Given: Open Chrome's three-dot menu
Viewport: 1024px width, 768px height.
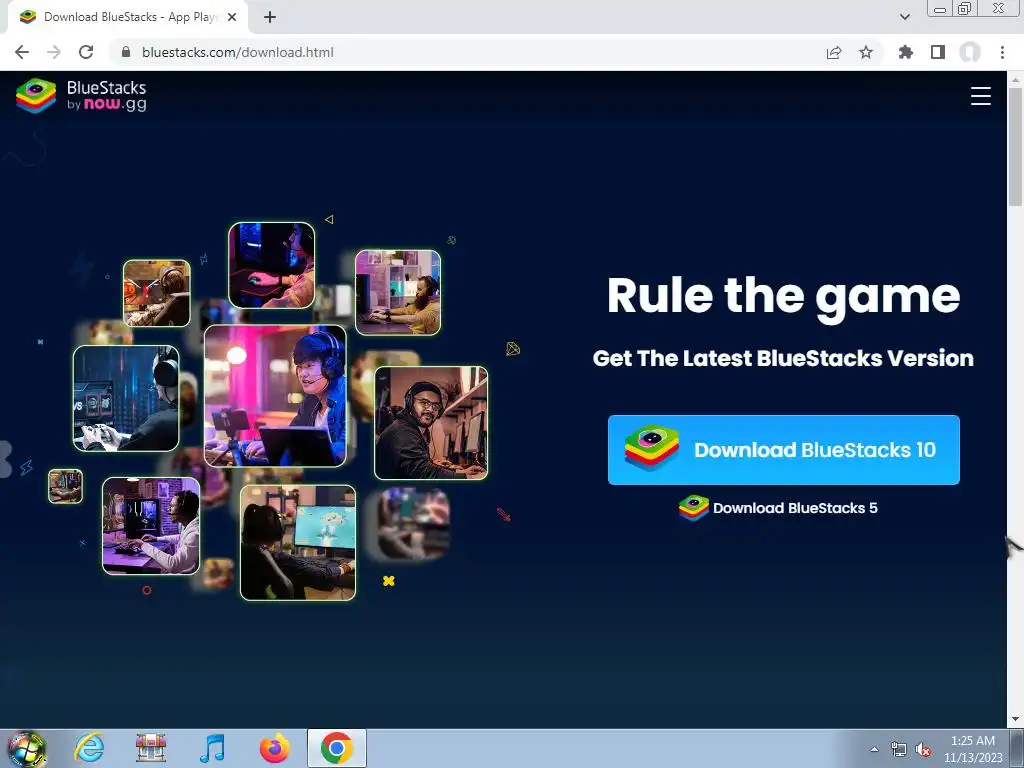Looking at the screenshot, I should coord(1002,52).
